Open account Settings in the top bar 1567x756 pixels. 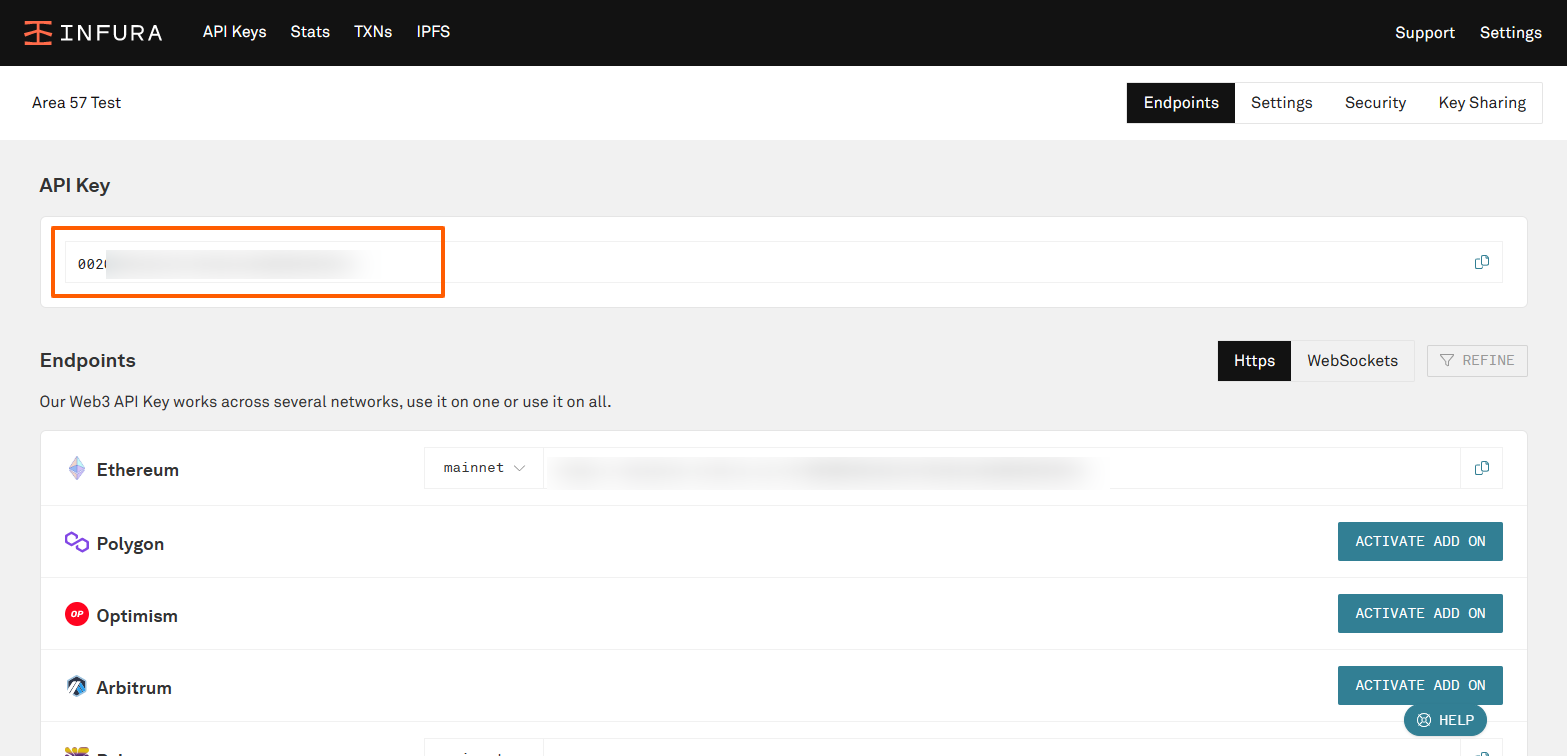click(1511, 33)
